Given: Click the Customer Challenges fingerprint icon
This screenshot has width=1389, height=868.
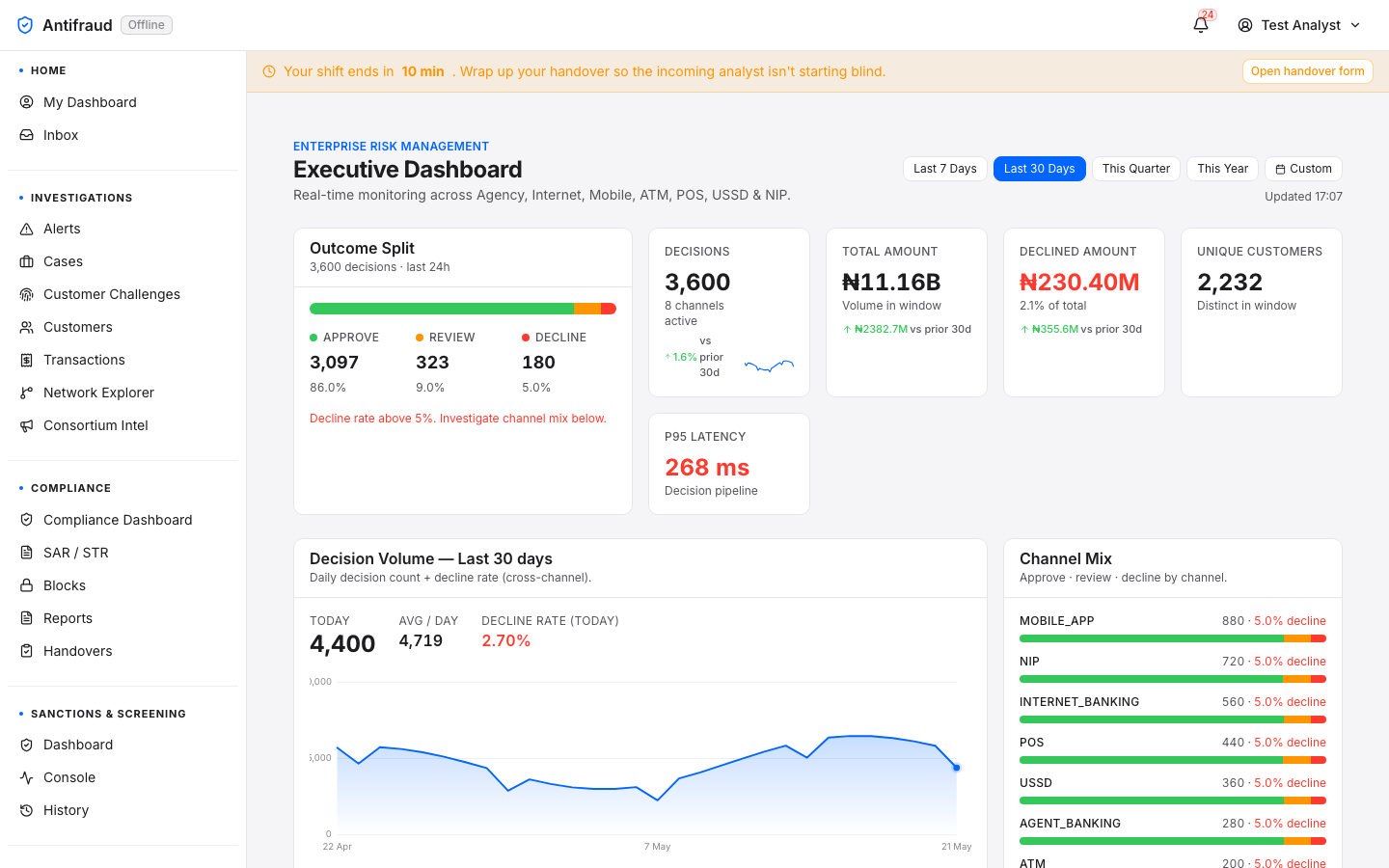Looking at the screenshot, I should (x=27, y=294).
